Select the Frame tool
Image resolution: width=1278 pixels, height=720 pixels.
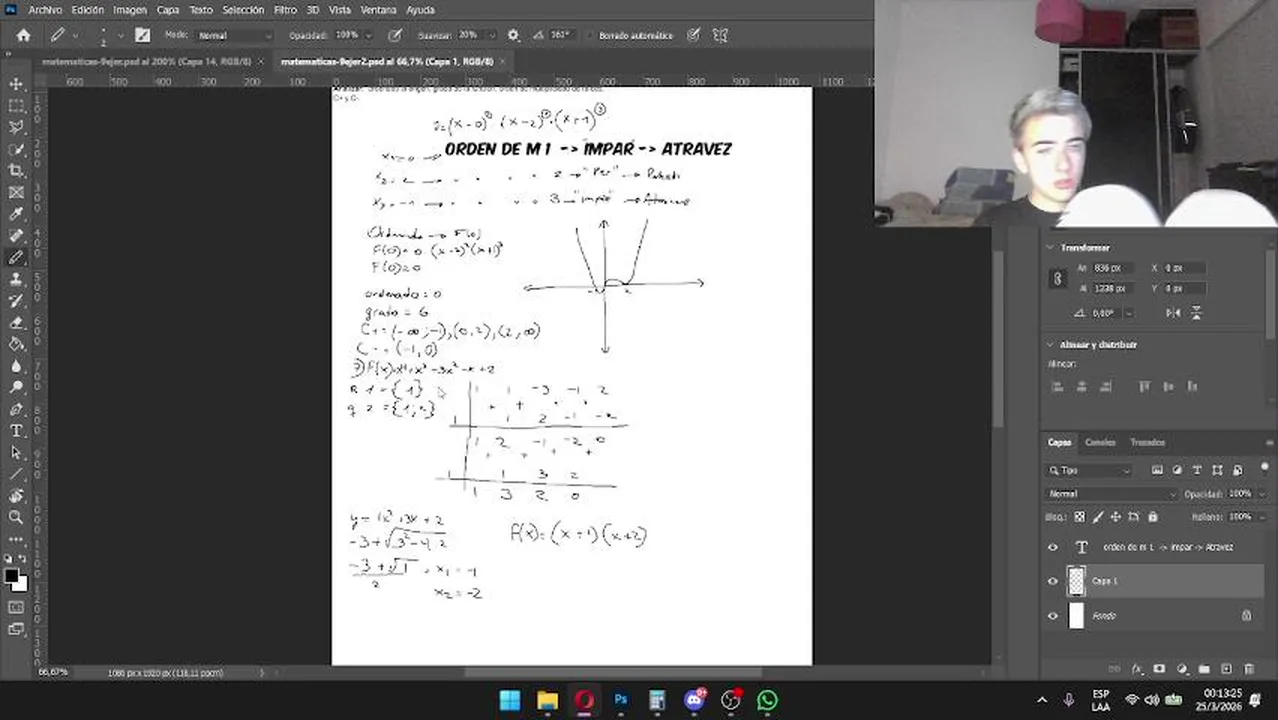(x=16, y=193)
